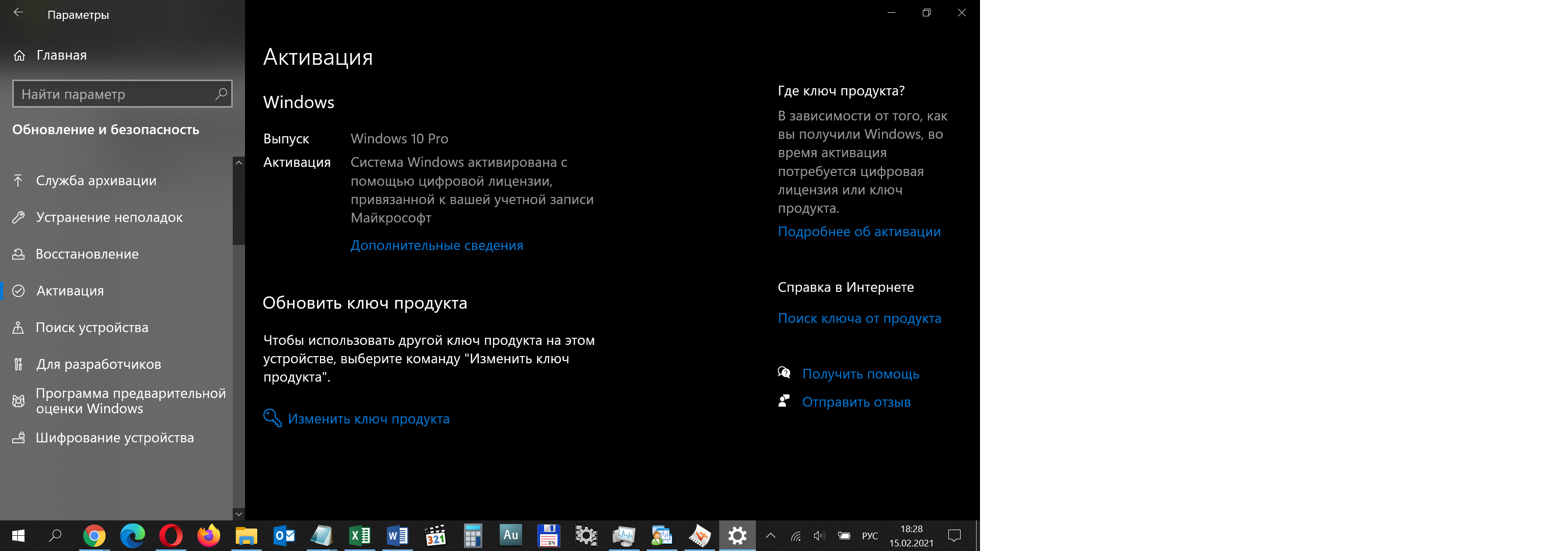Screen dimensions: 1568x551
Task: Open battery status tray icon
Action: pyautogui.click(x=844, y=536)
